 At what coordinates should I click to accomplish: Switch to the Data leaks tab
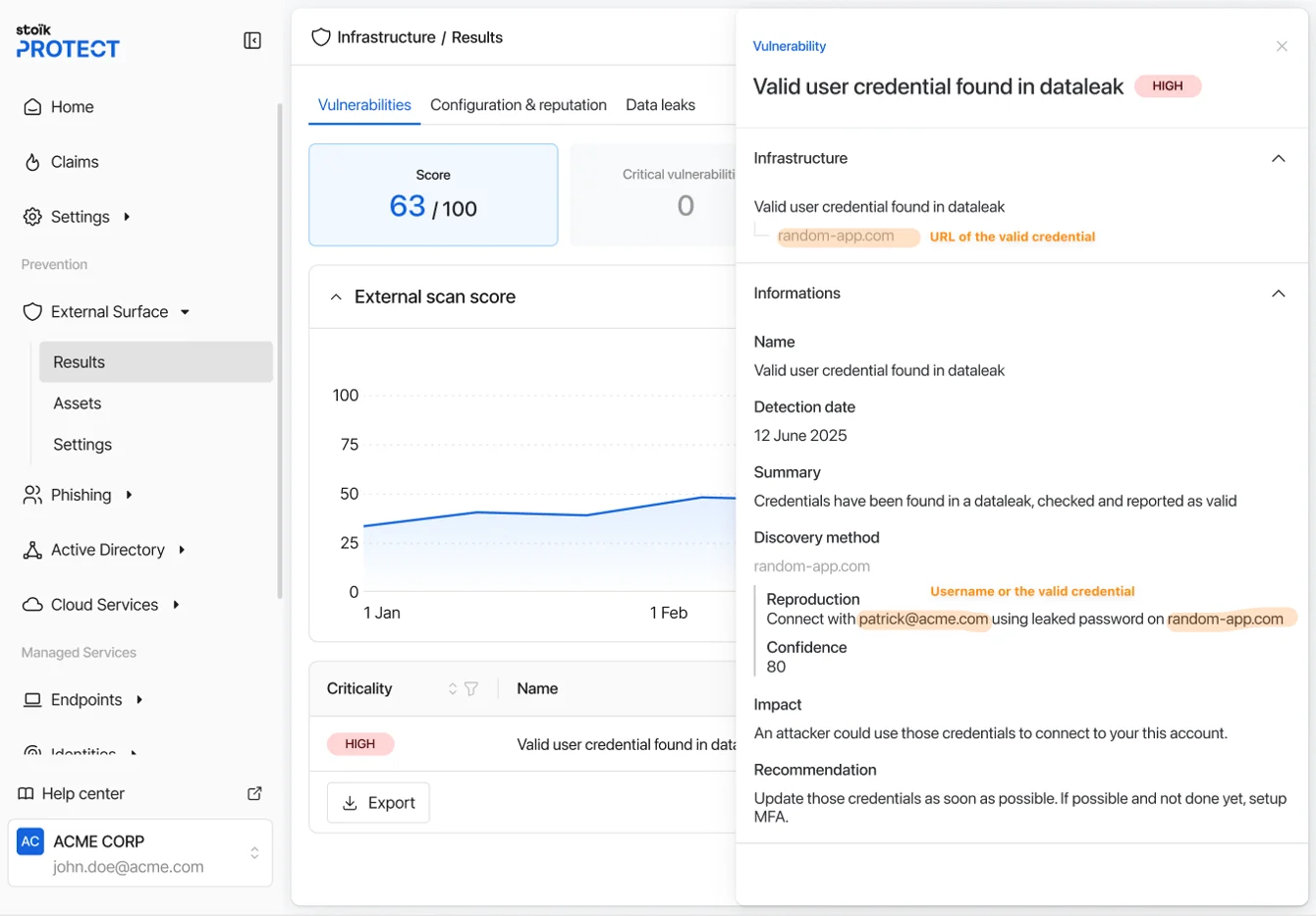660,105
